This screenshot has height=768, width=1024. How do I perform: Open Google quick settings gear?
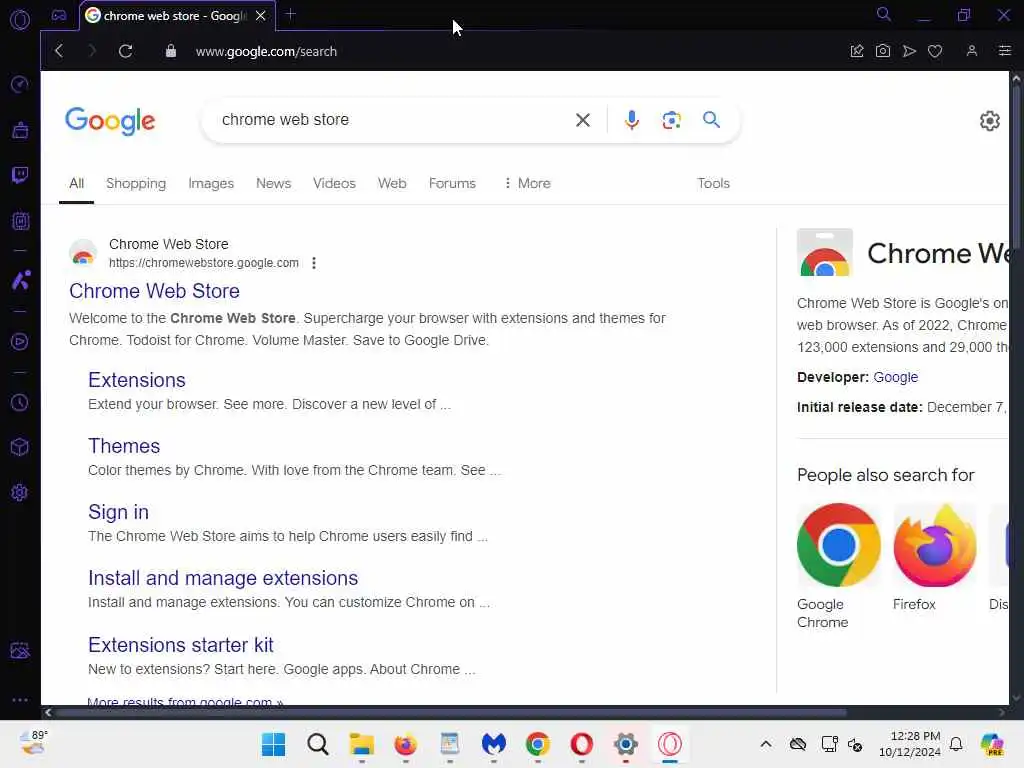989,121
